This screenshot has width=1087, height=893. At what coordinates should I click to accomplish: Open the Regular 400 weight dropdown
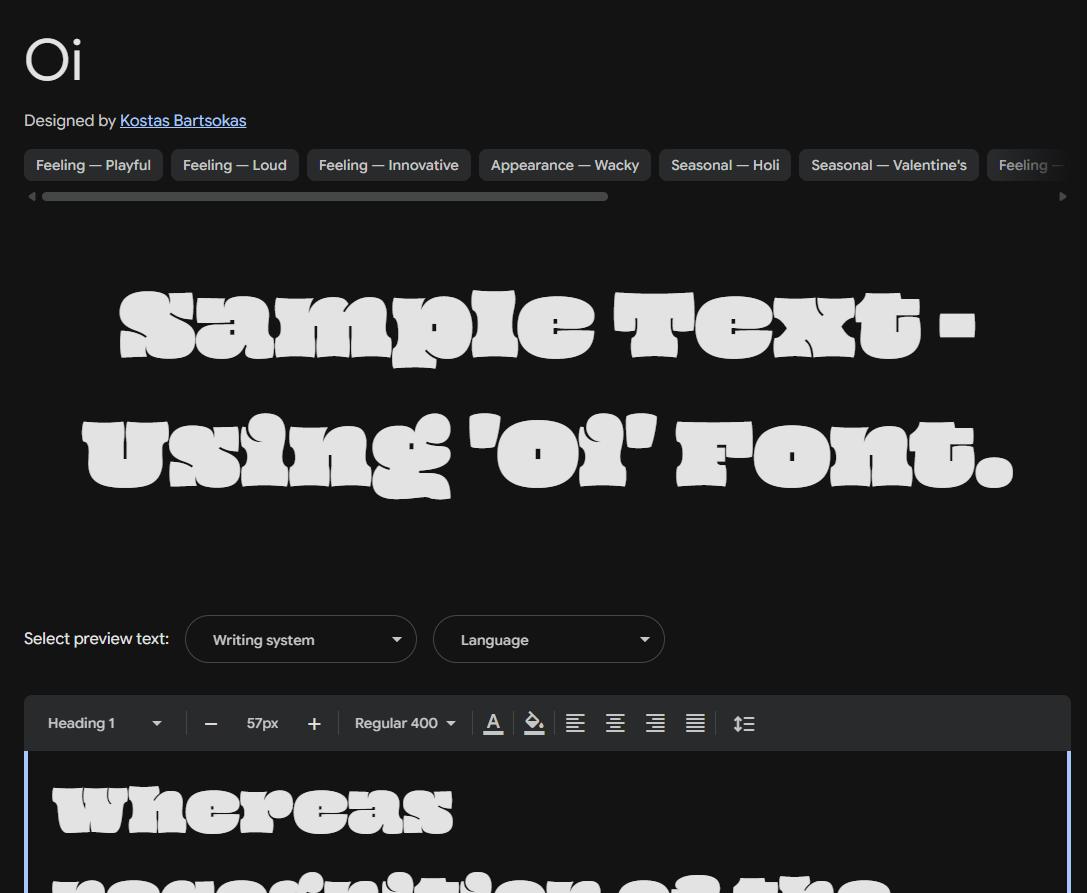coord(405,723)
